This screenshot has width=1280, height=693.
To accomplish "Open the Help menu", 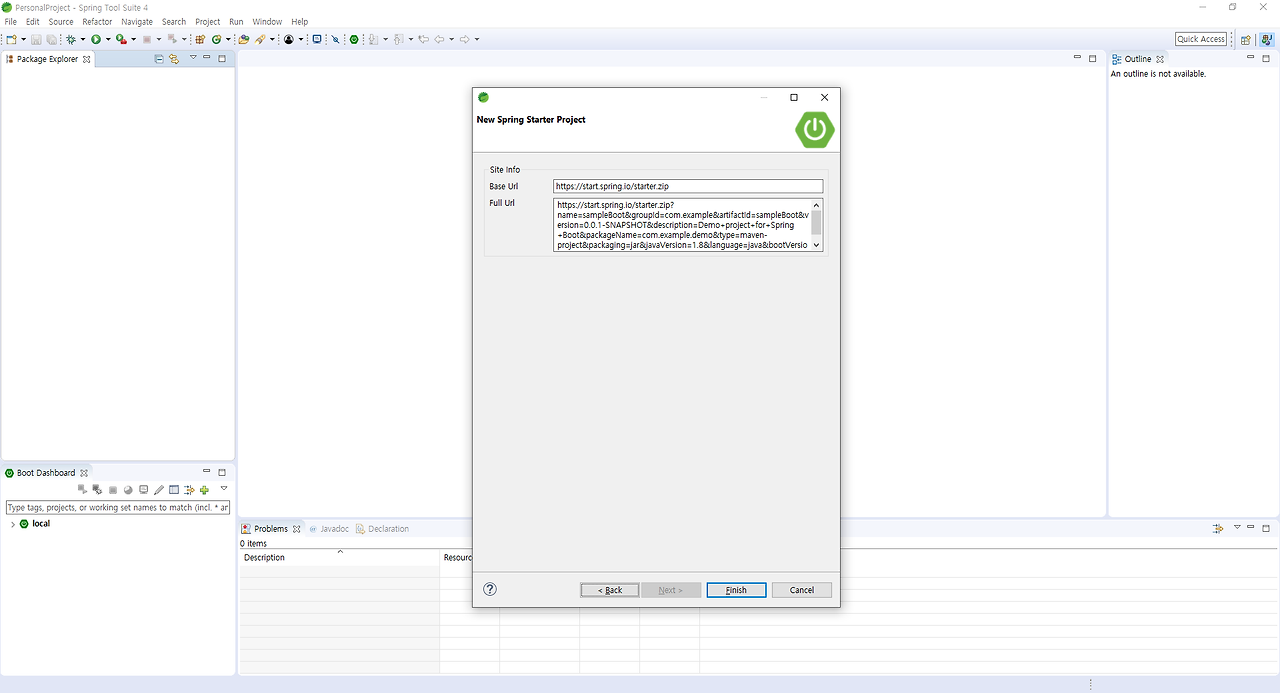I will [300, 21].
